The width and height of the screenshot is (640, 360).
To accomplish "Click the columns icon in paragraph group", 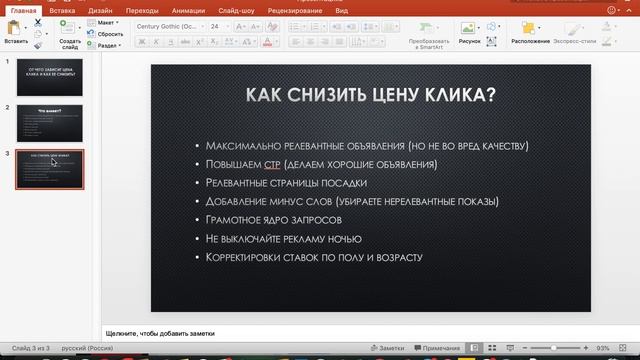I will coord(389,27).
